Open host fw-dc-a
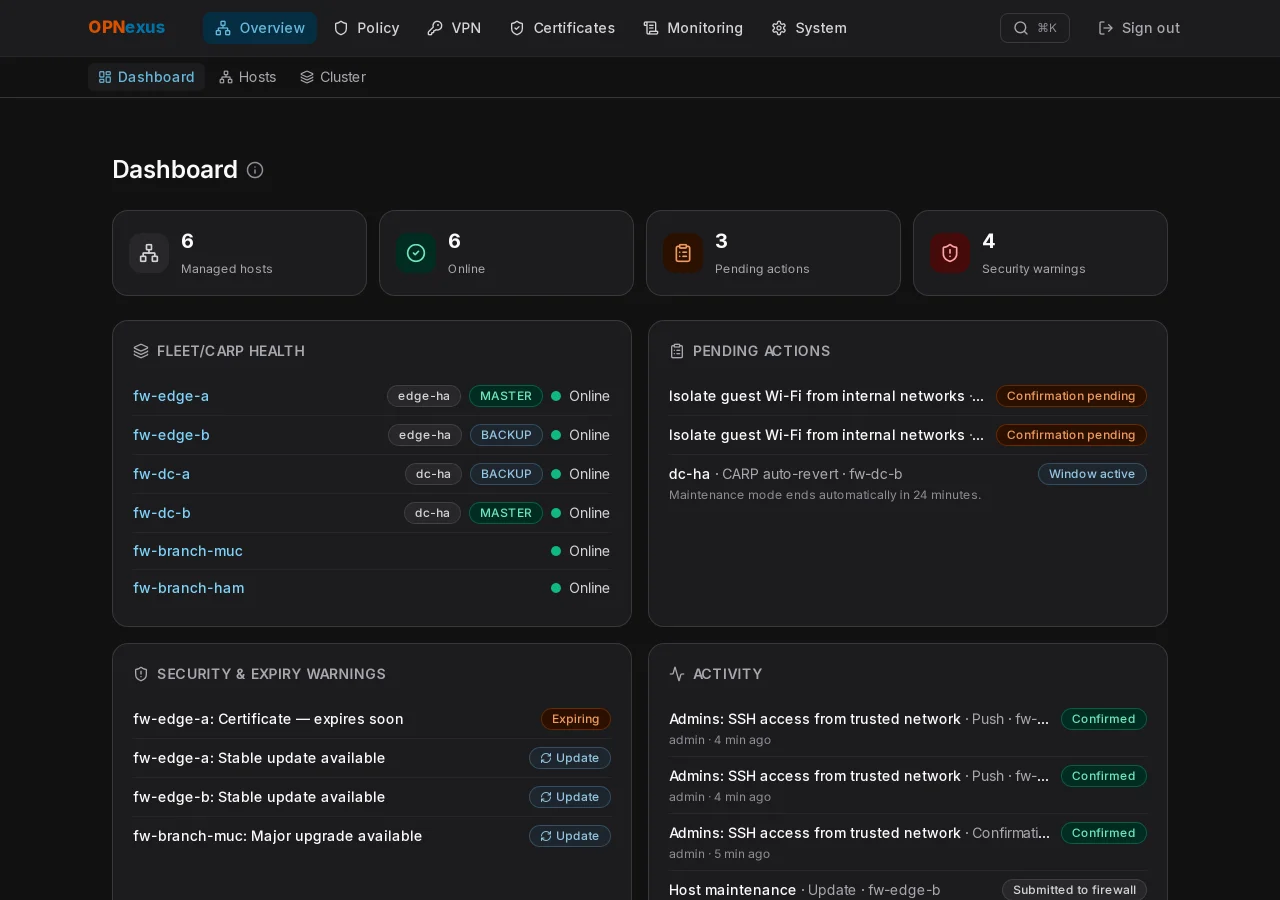 [x=161, y=474]
